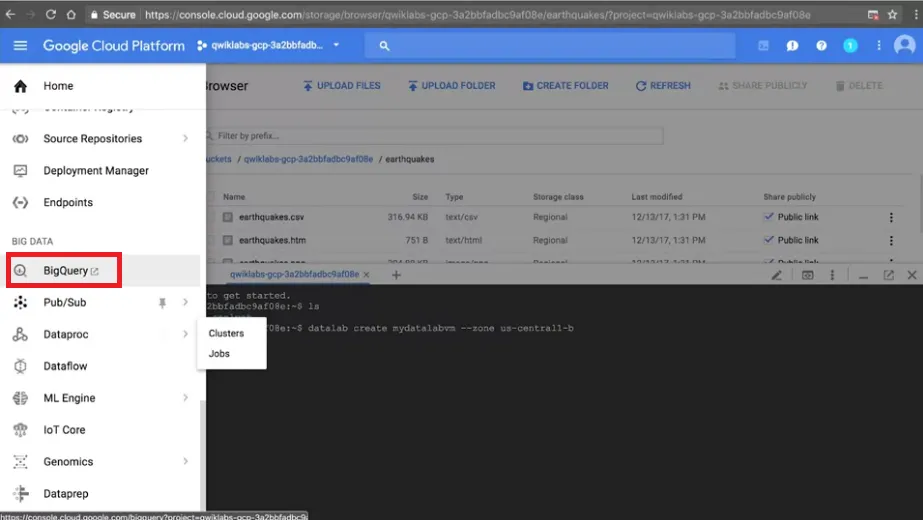This screenshot has width=923, height=520.
Task: Open Cloud Shell in new window icon
Action: [888, 275]
